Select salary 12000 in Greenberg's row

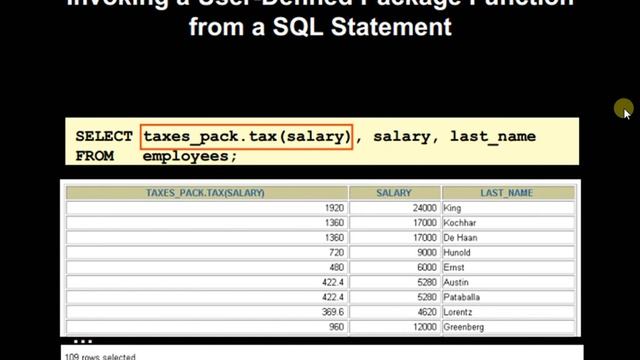coord(424,327)
